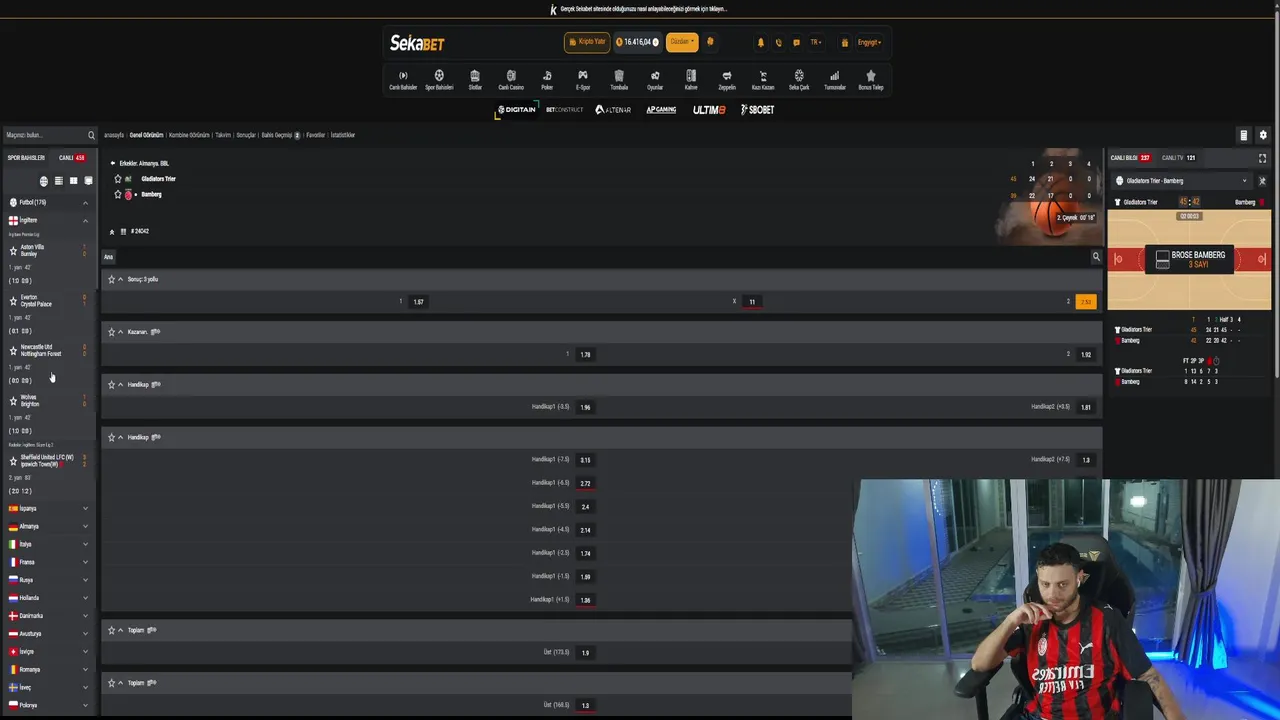This screenshot has height=720, width=1280.
Task: Collapse the İngiltere league group
Action: pos(85,221)
